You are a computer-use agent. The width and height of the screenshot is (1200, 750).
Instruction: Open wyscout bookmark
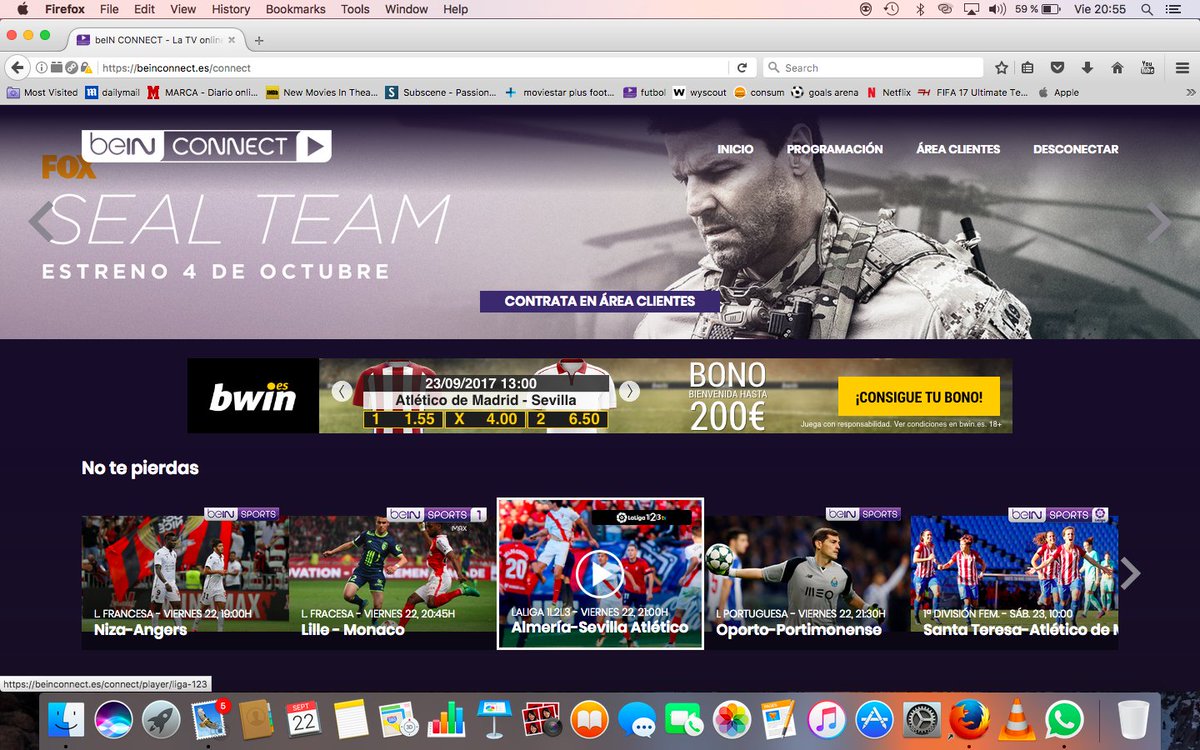[x=699, y=92]
